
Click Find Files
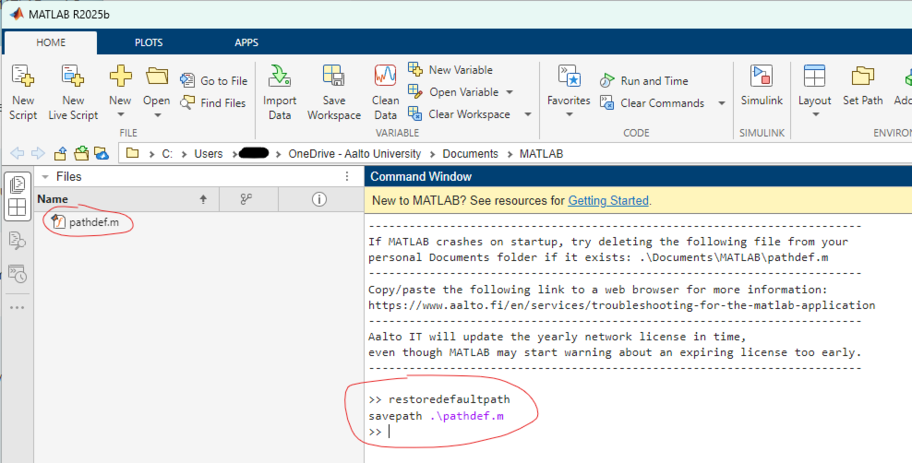(213, 103)
